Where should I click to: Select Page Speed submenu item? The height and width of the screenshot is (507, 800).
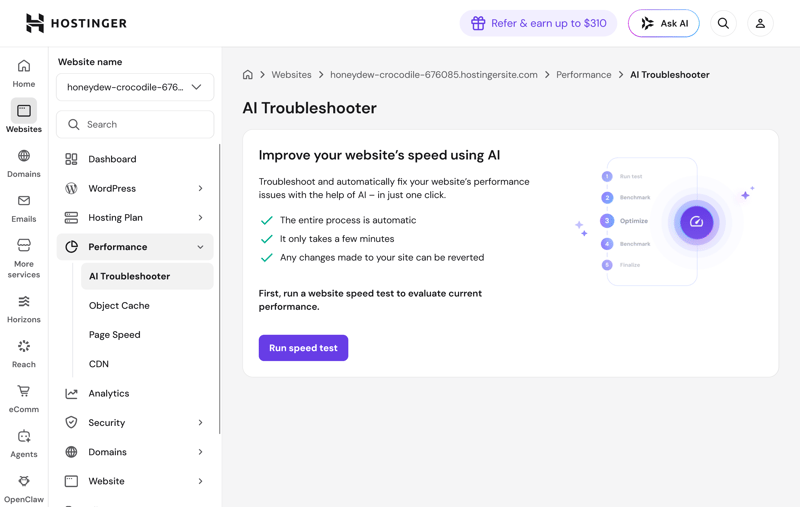pos(114,335)
